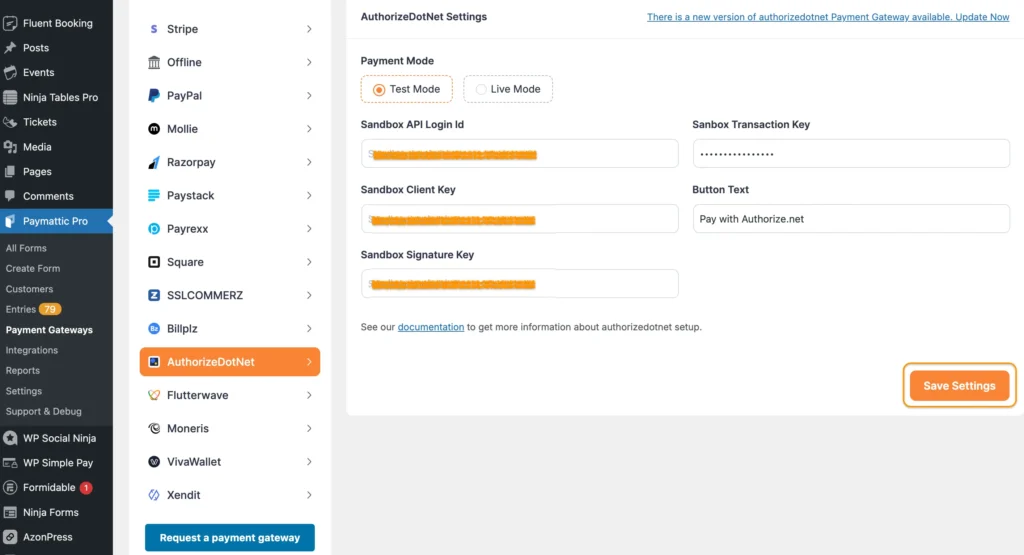
Task: Open Create Form submenu item
Action: (33, 268)
